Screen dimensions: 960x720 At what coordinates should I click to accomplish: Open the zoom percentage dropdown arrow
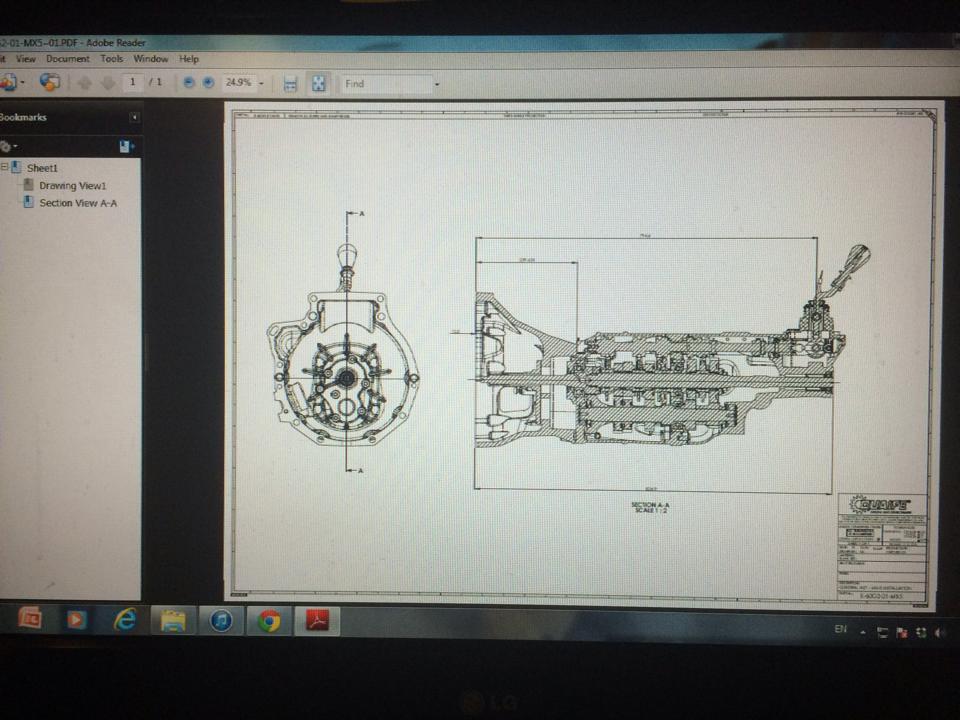(261, 83)
